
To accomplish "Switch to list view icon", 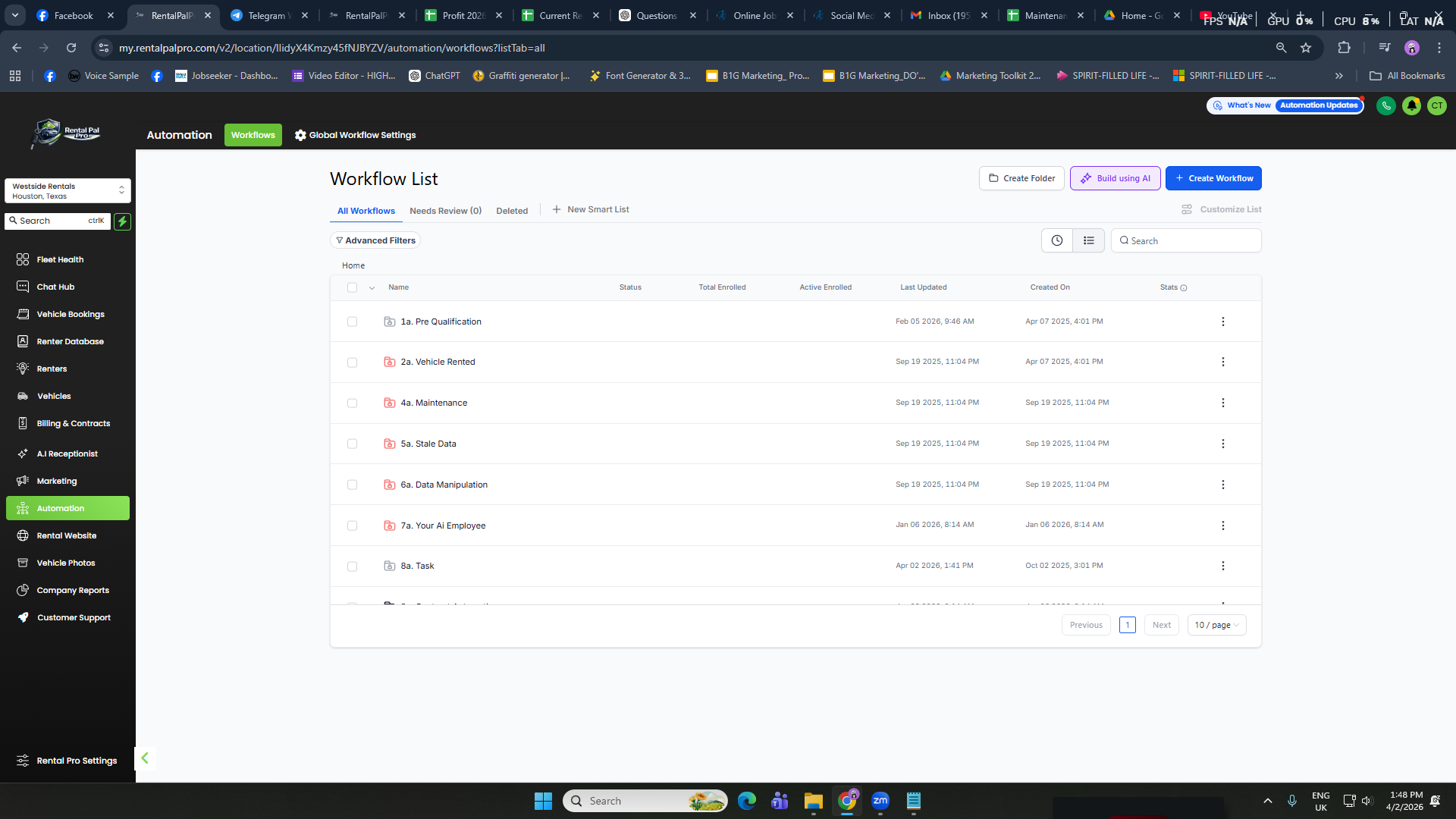I will (1089, 240).
